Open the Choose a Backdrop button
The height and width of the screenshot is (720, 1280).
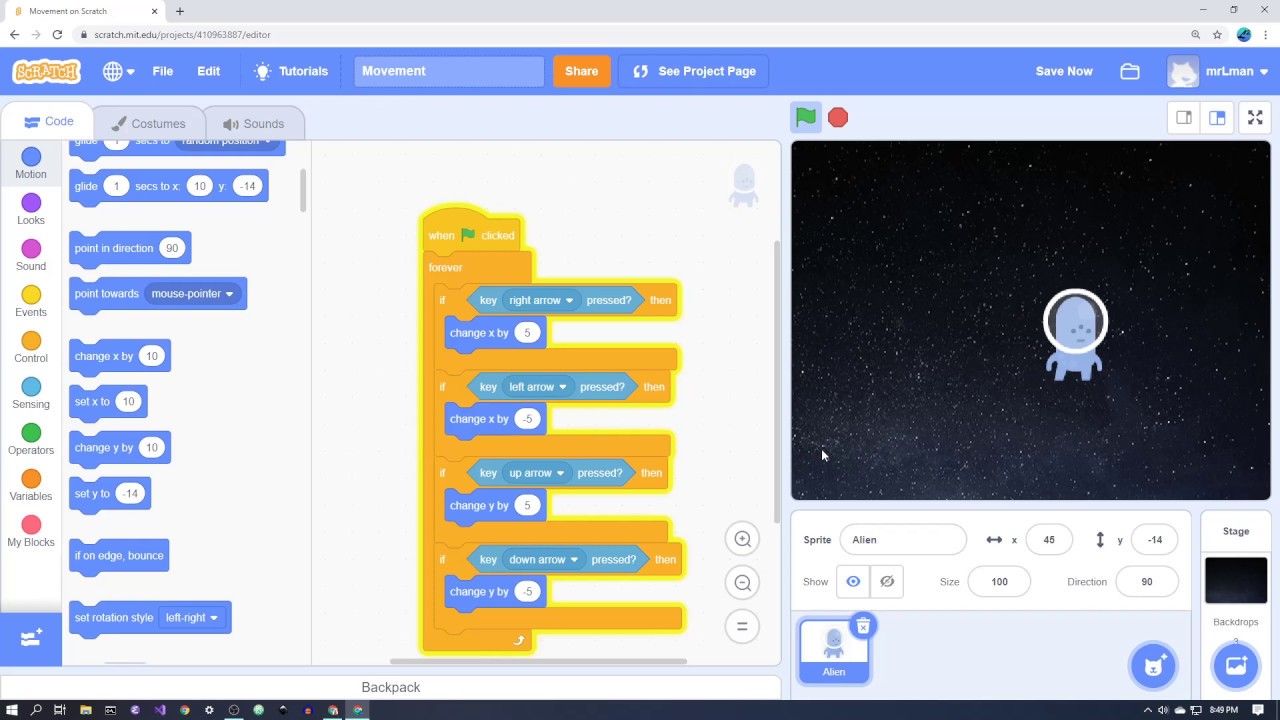1236,665
